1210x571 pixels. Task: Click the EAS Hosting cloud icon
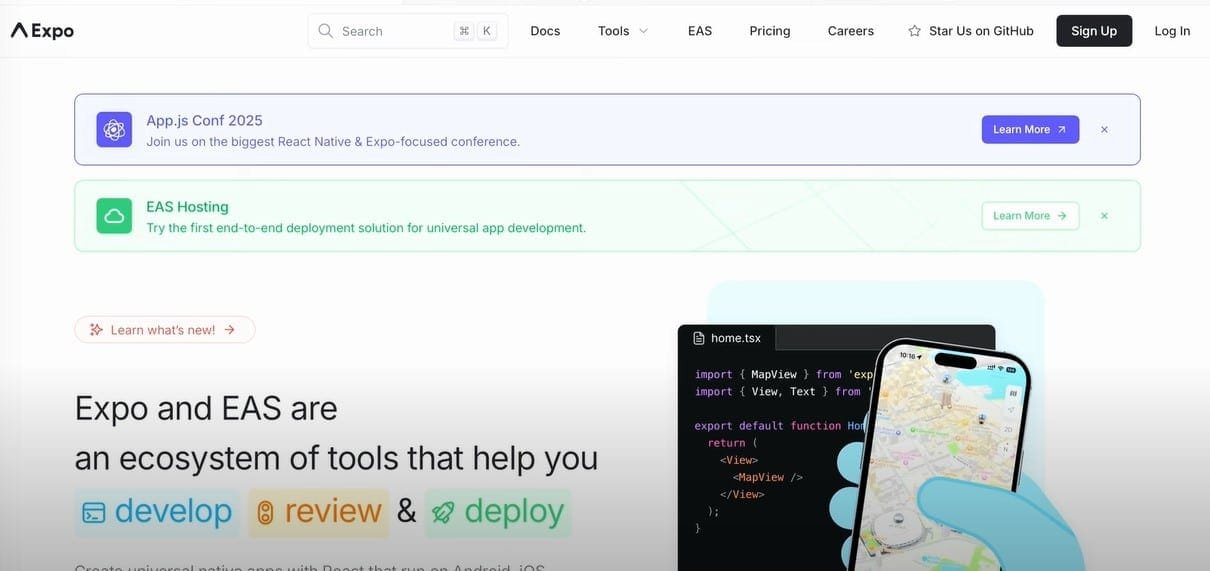114,216
